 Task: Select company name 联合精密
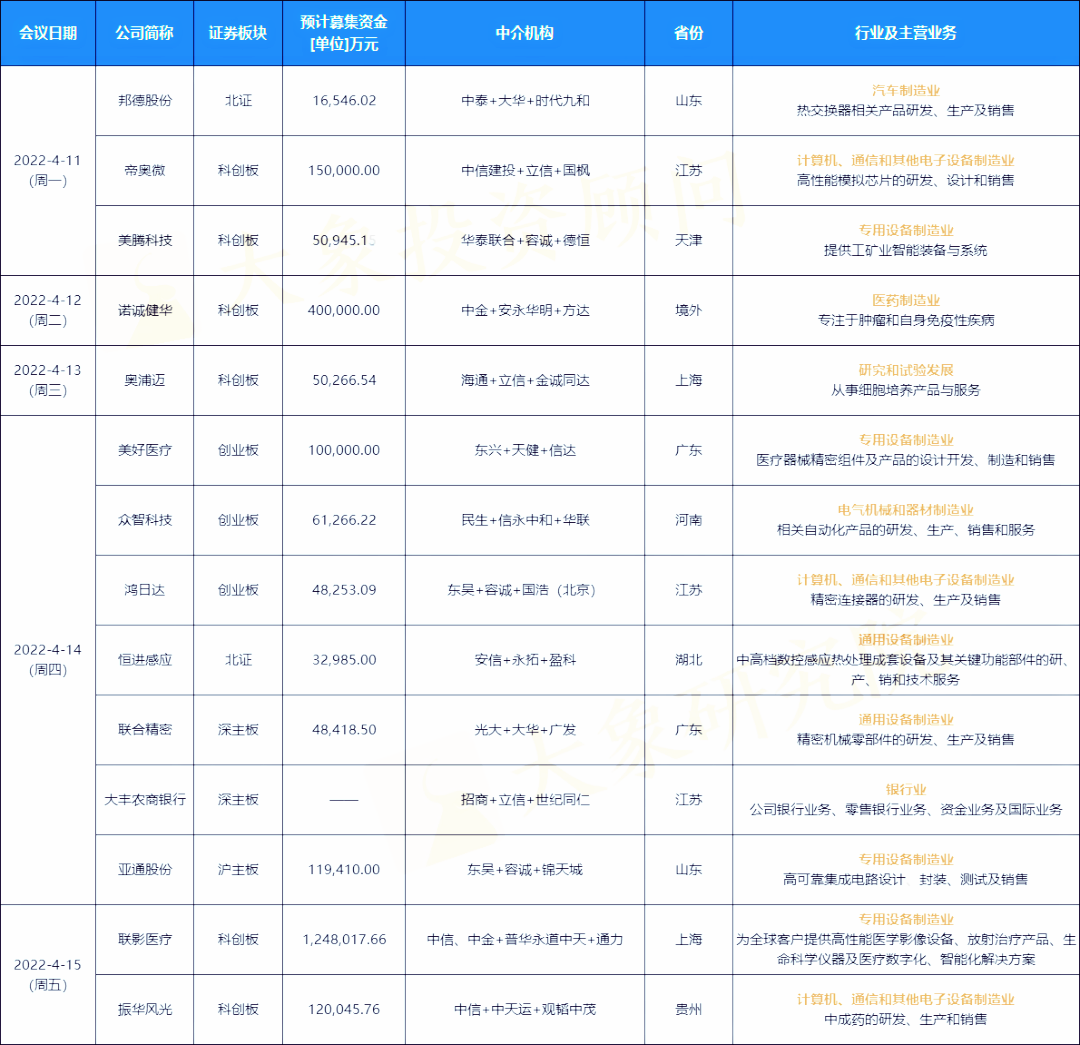click(x=145, y=730)
